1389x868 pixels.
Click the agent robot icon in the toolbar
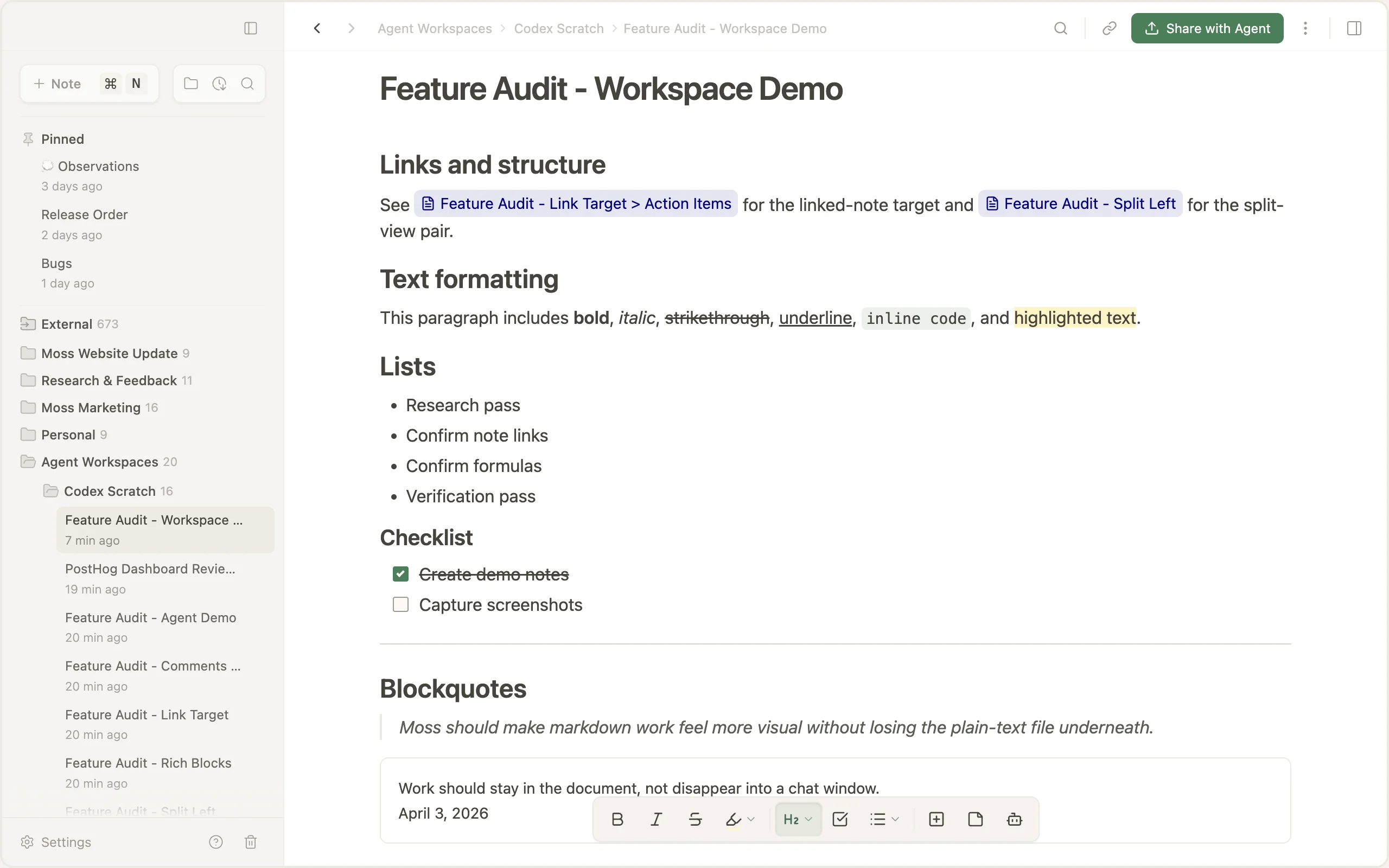click(x=1014, y=819)
